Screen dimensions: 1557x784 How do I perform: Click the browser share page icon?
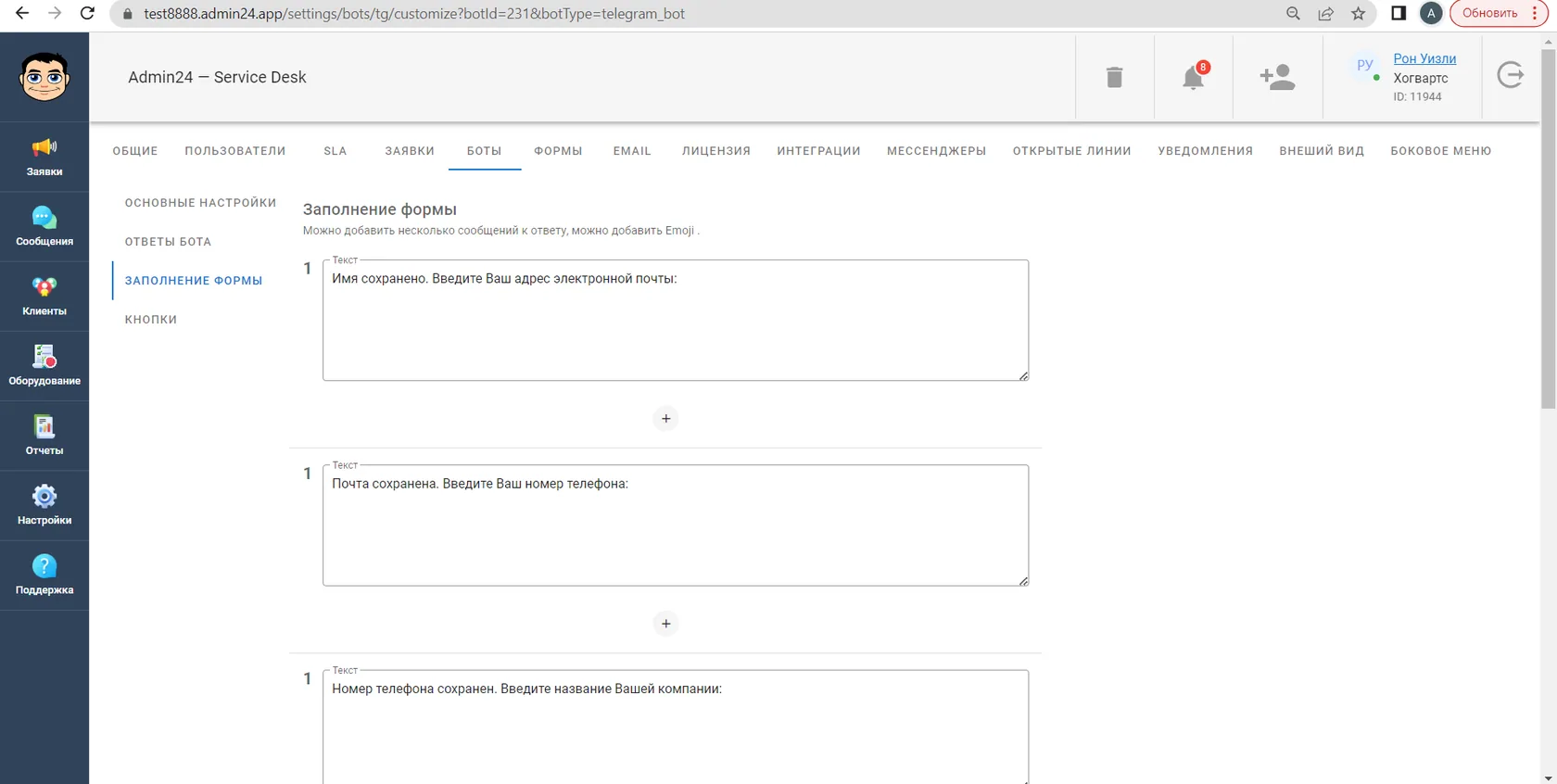(1326, 14)
